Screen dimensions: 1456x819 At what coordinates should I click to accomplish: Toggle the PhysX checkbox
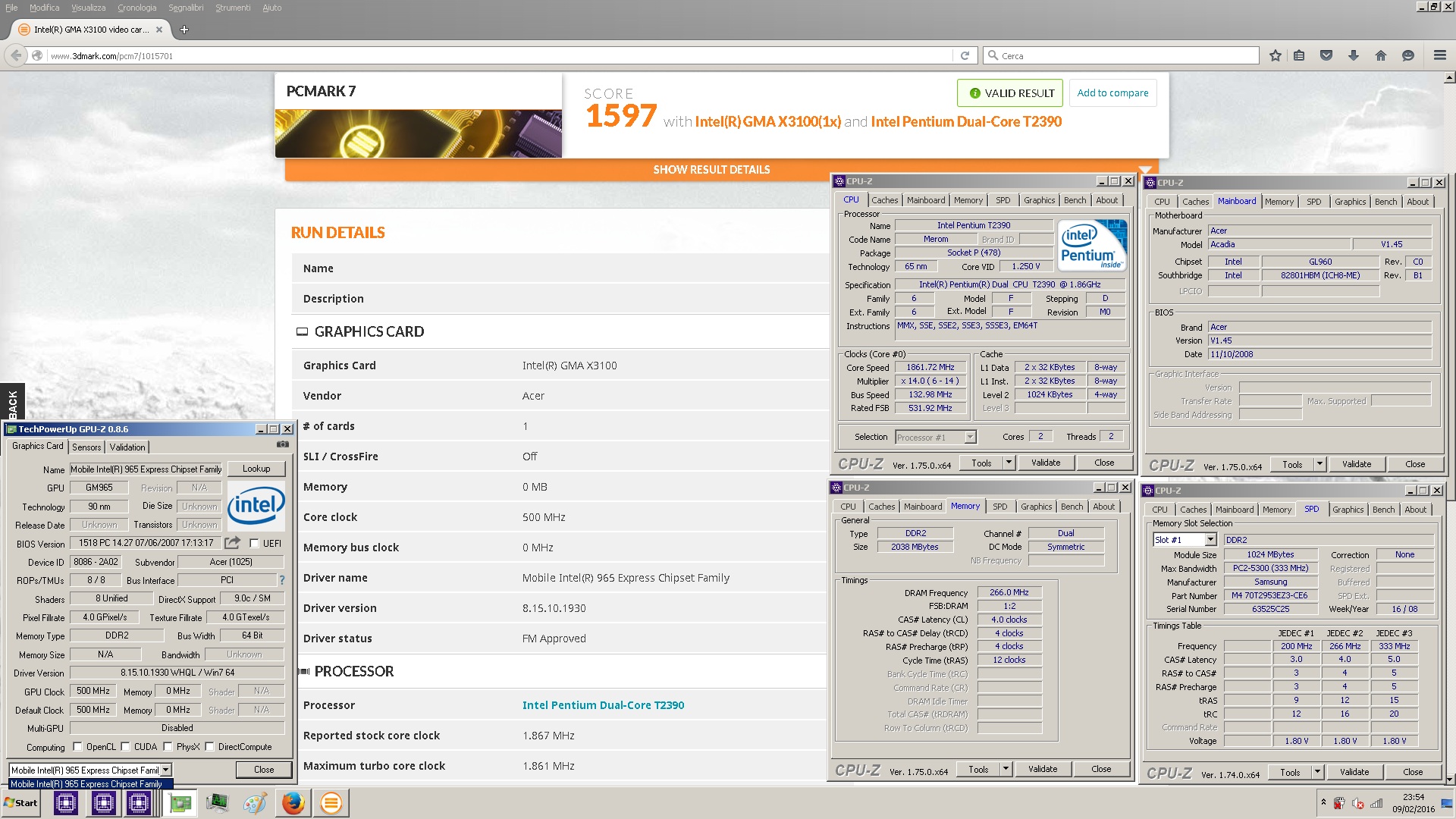168,746
